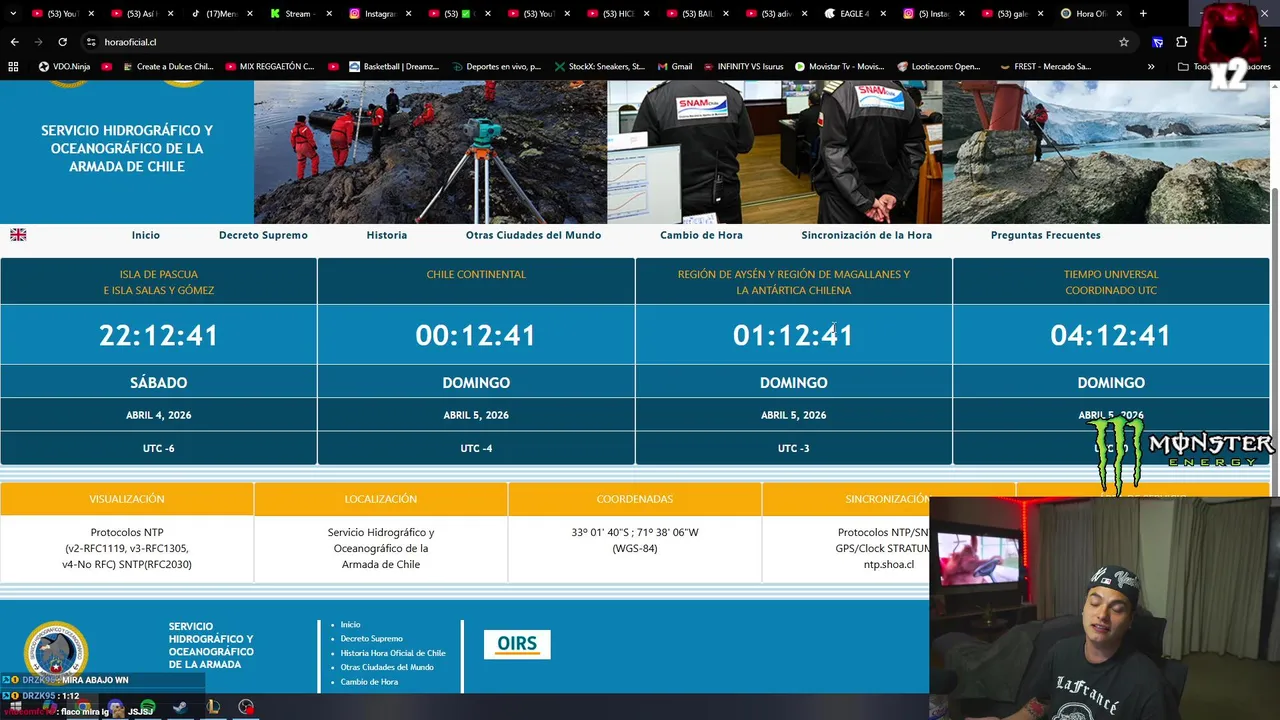Open the Decreto Supremo menu item
Image resolution: width=1280 pixels, height=720 pixels.
point(263,235)
